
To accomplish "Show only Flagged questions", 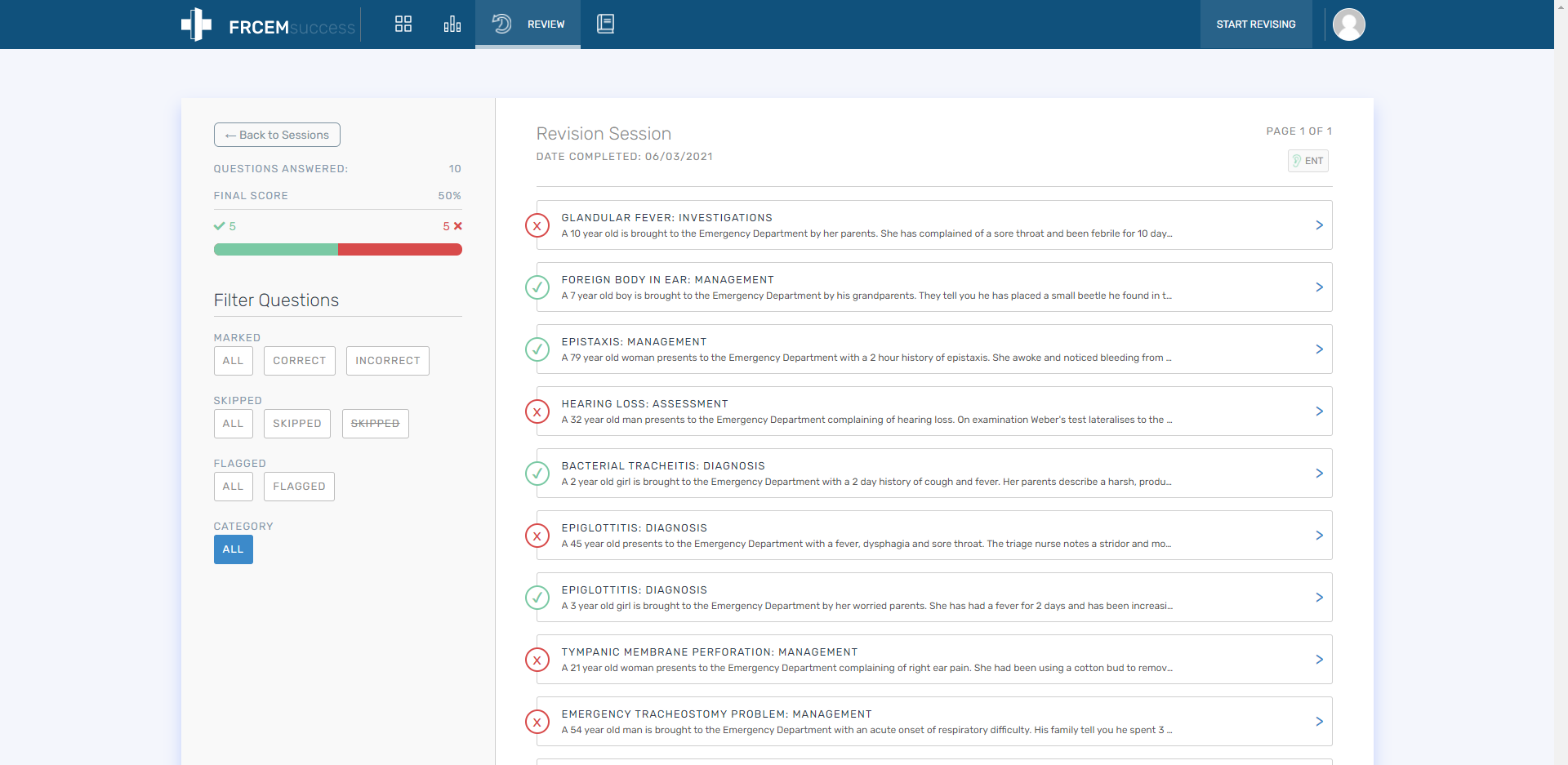I will pos(299,487).
